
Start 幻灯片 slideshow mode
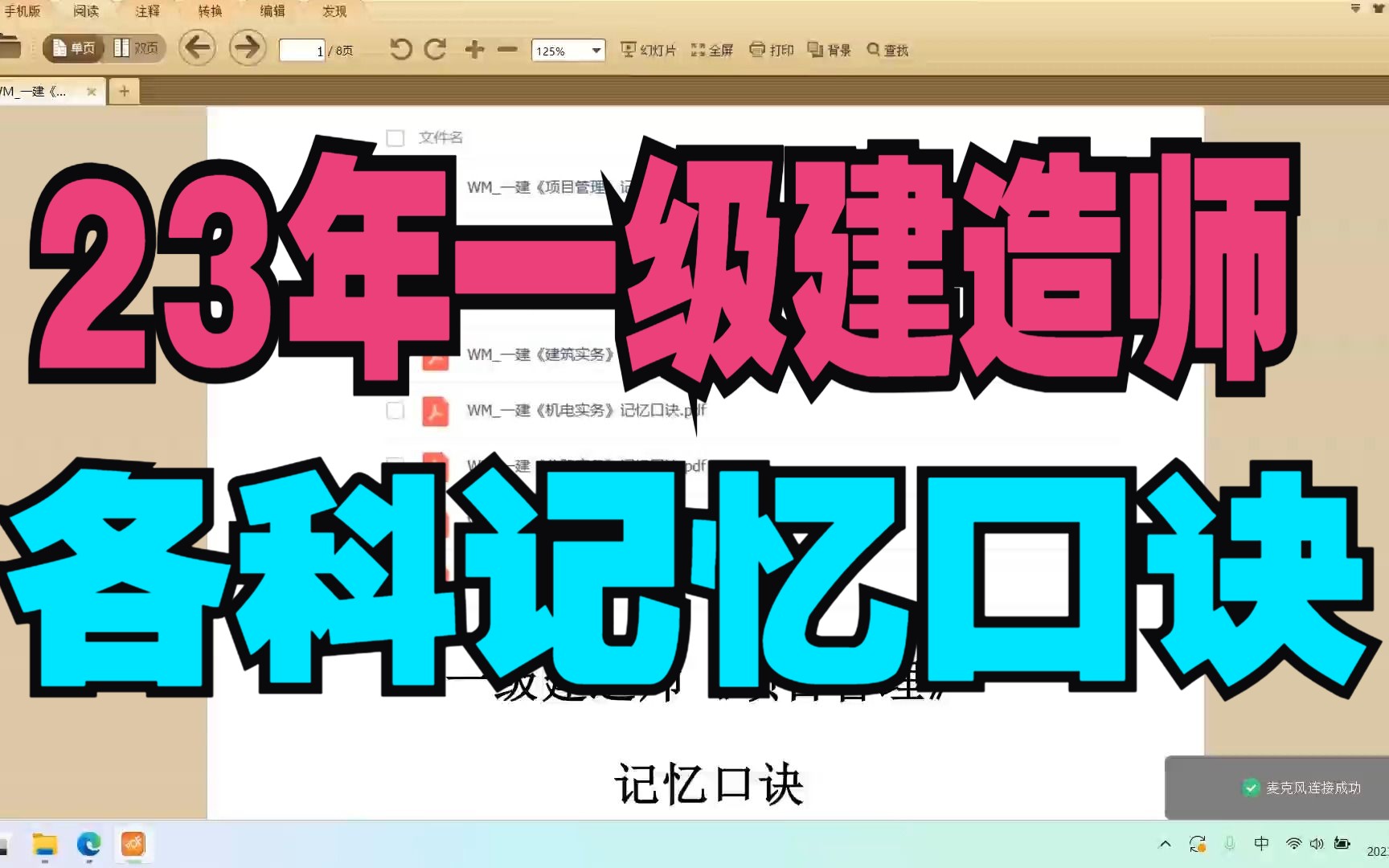click(649, 50)
